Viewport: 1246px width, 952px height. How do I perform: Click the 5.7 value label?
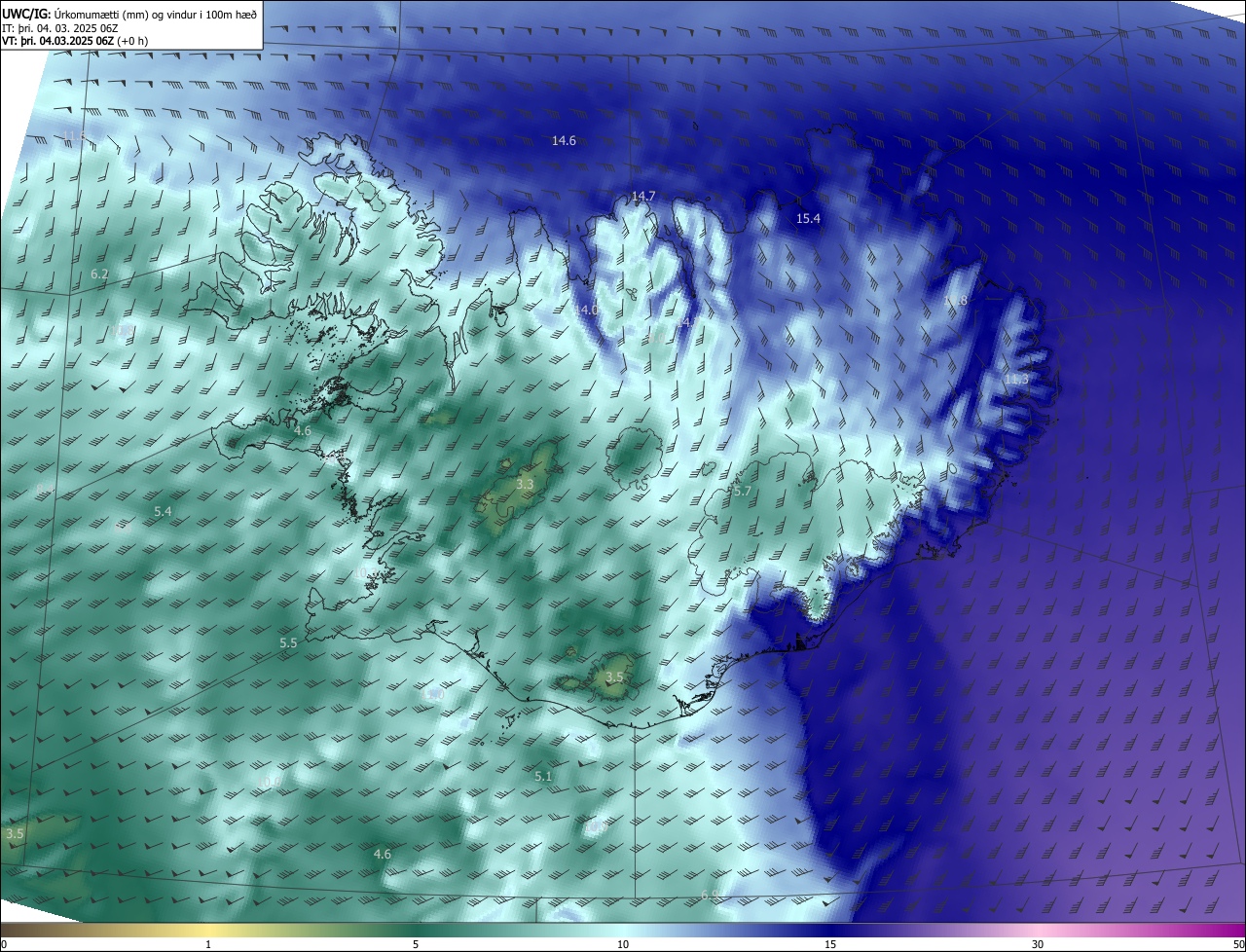[743, 492]
